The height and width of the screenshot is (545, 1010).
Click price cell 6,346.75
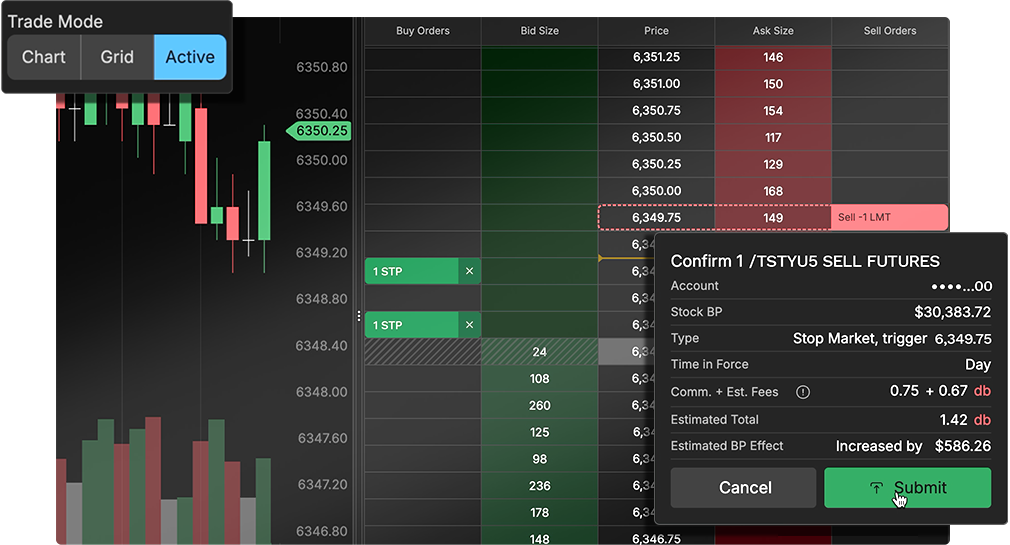pyautogui.click(x=656, y=539)
